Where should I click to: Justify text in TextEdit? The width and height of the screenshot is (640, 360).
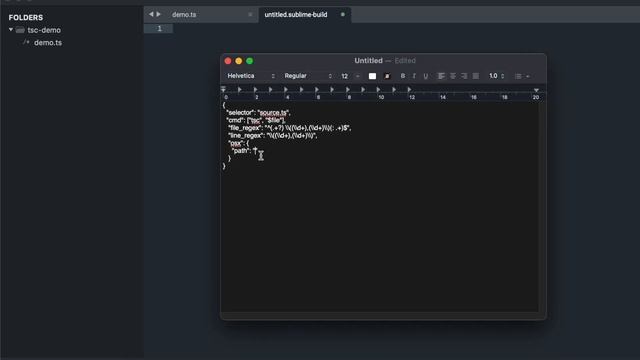point(476,76)
